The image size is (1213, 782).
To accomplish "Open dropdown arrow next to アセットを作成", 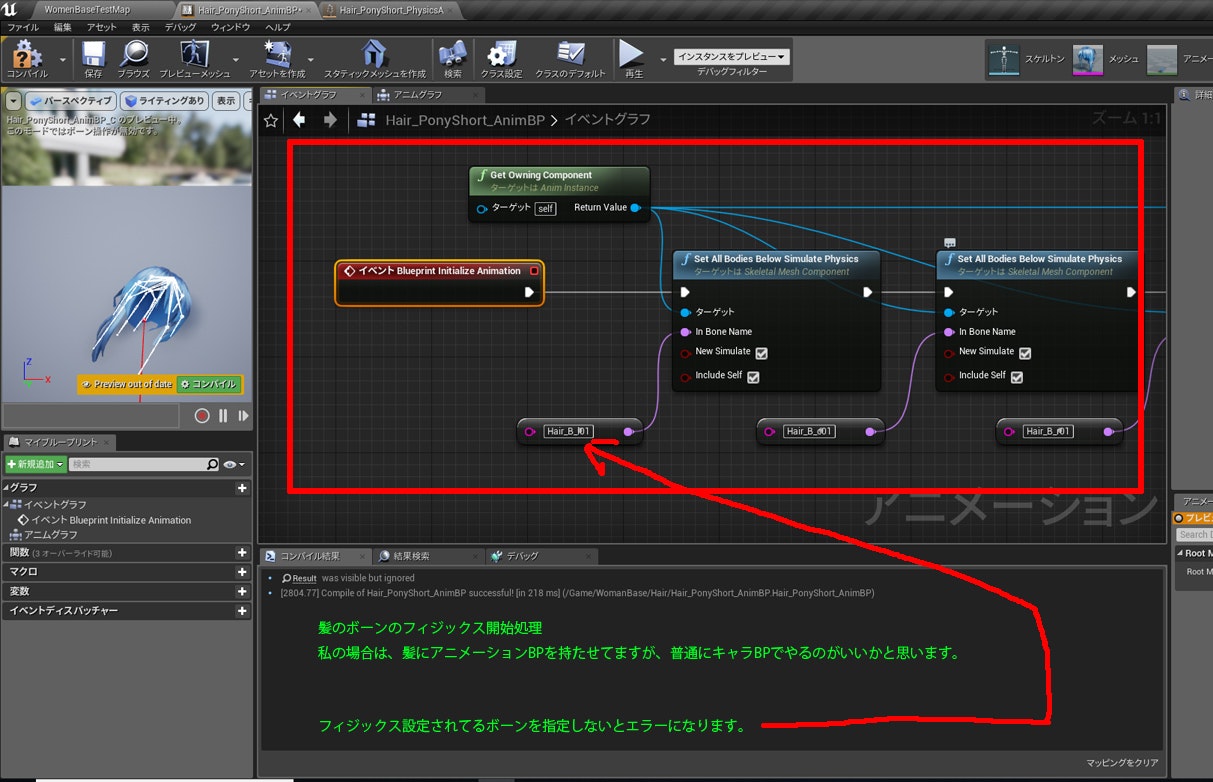I will [x=311, y=60].
